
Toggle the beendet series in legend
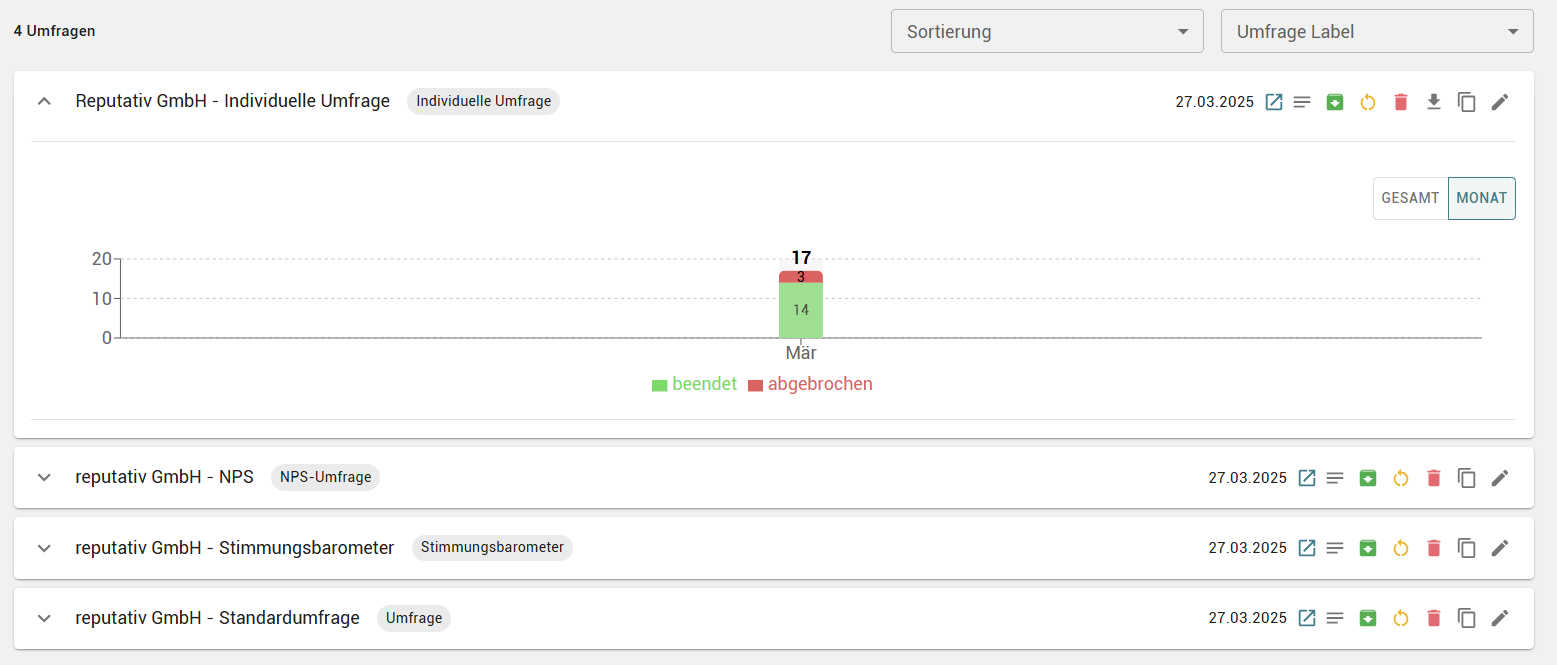click(x=694, y=385)
